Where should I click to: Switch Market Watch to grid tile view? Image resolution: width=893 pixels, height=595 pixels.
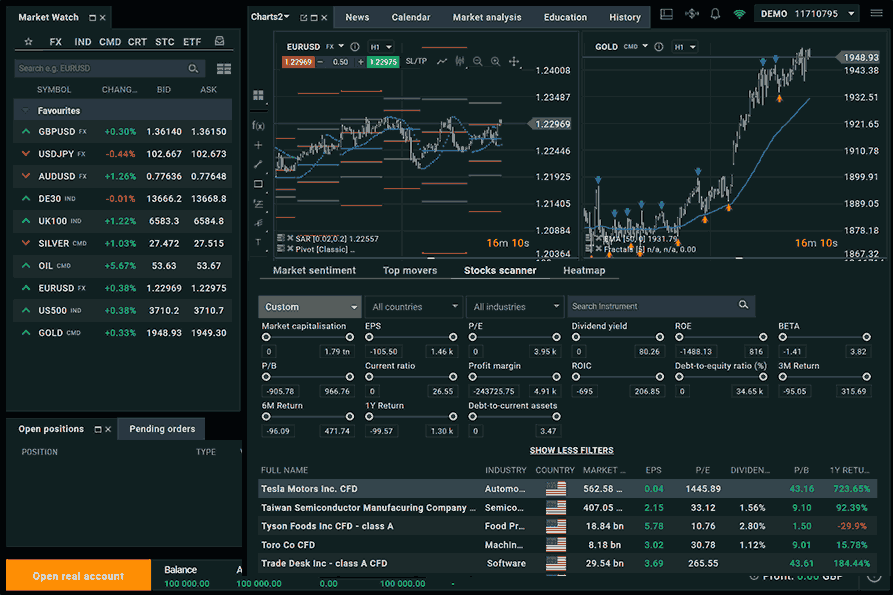[224, 69]
